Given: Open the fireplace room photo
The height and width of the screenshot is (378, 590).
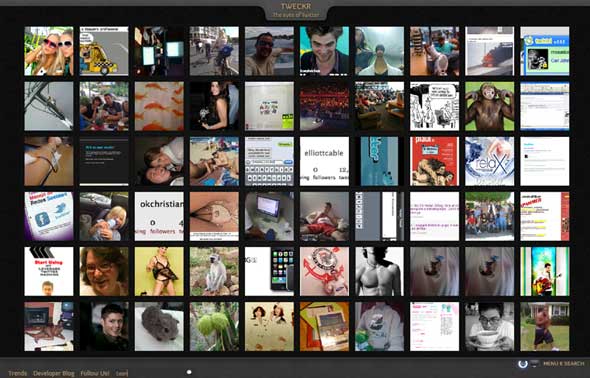Looking at the screenshot, I should click(49, 326).
